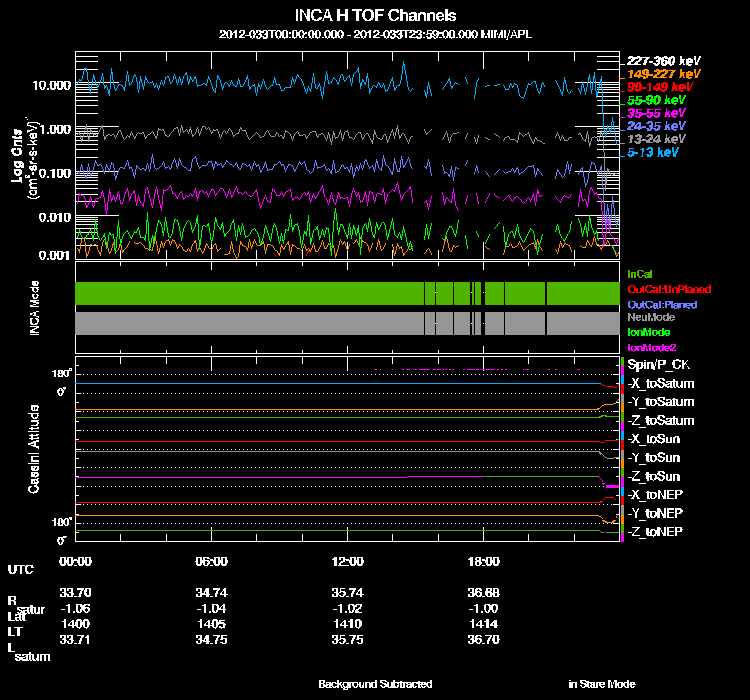Click the -X_toSaturn attitude legend label

click(x=661, y=384)
